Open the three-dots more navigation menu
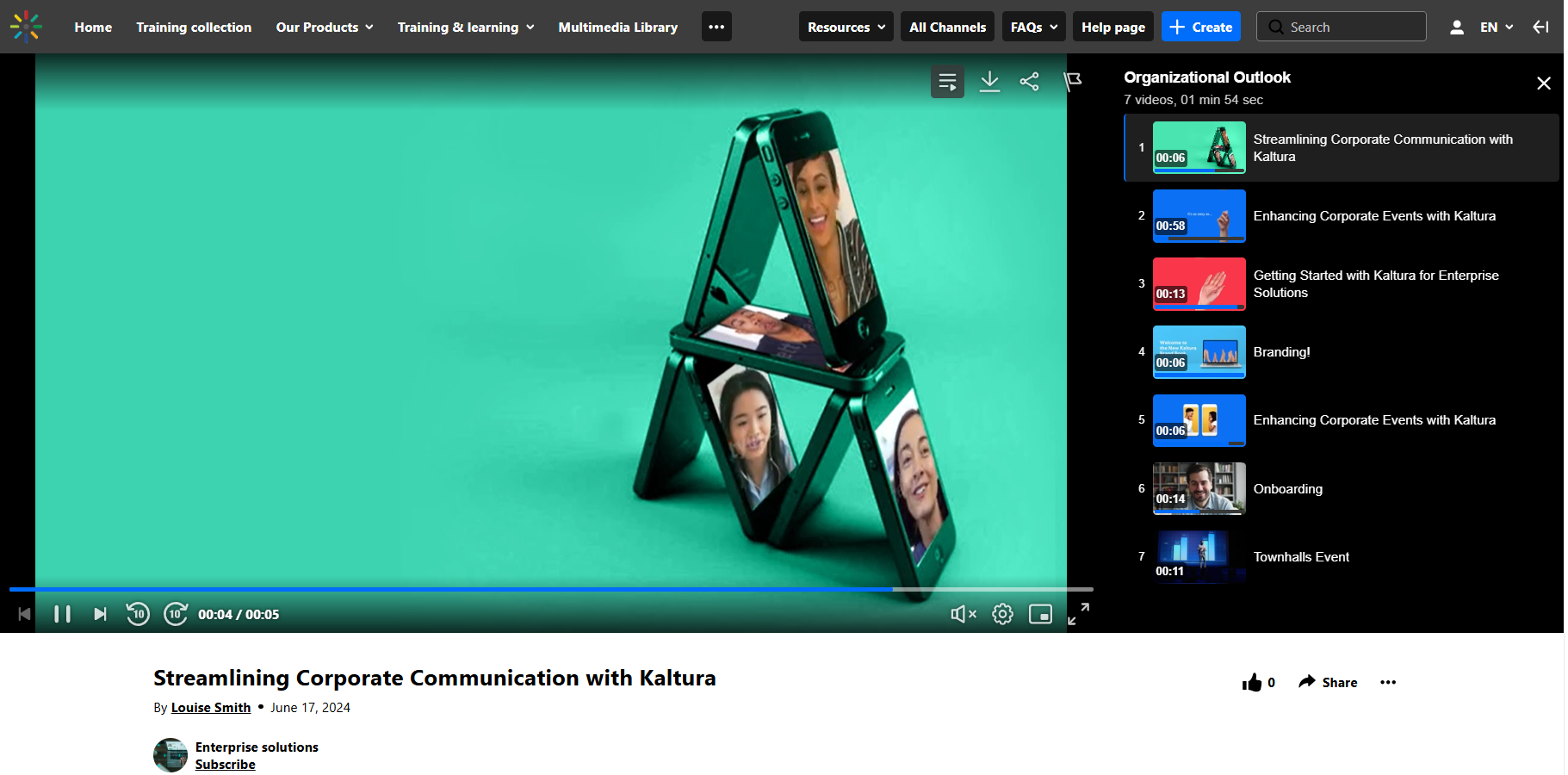The height and width of the screenshot is (775, 1568). pyautogui.click(x=716, y=27)
